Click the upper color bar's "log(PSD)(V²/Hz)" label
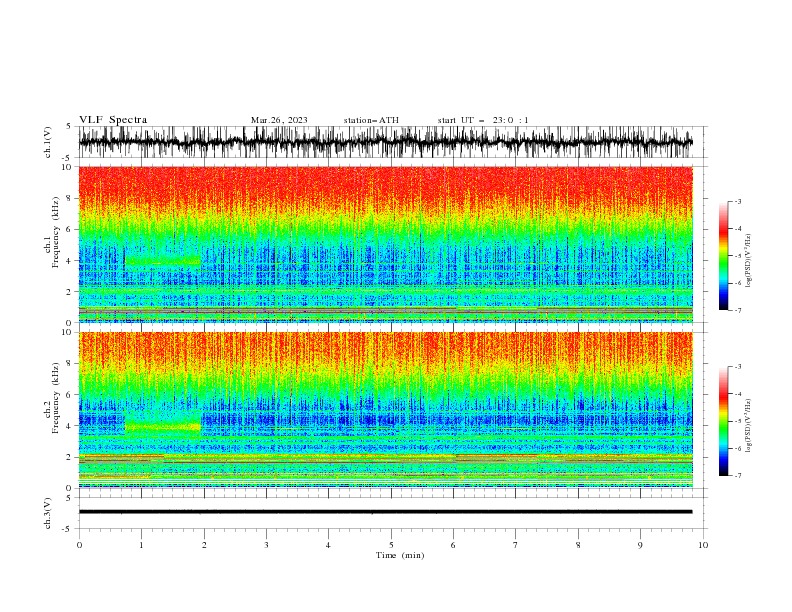 point(748,261)
